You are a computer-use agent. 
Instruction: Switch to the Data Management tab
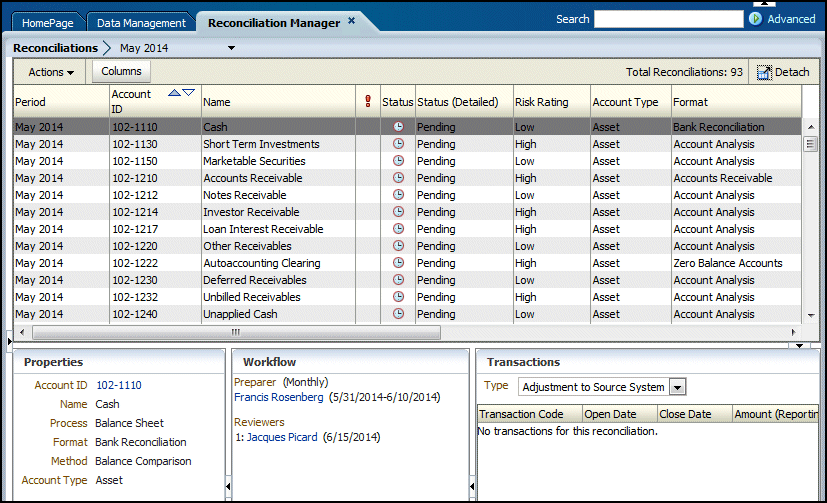point(141,23)
